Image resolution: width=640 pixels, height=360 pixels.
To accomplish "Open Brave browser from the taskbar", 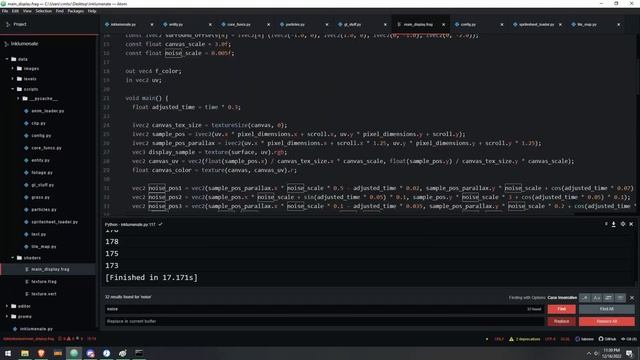I will [x=41, y=353].
